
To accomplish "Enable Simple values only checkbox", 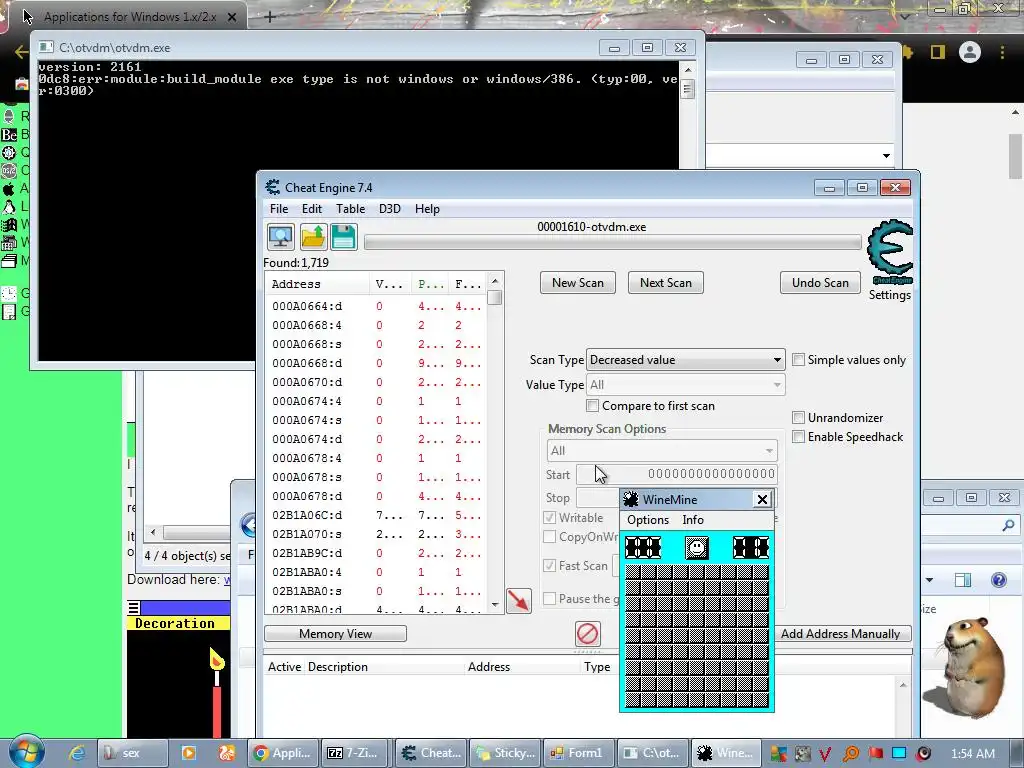I will pos(798,360).
